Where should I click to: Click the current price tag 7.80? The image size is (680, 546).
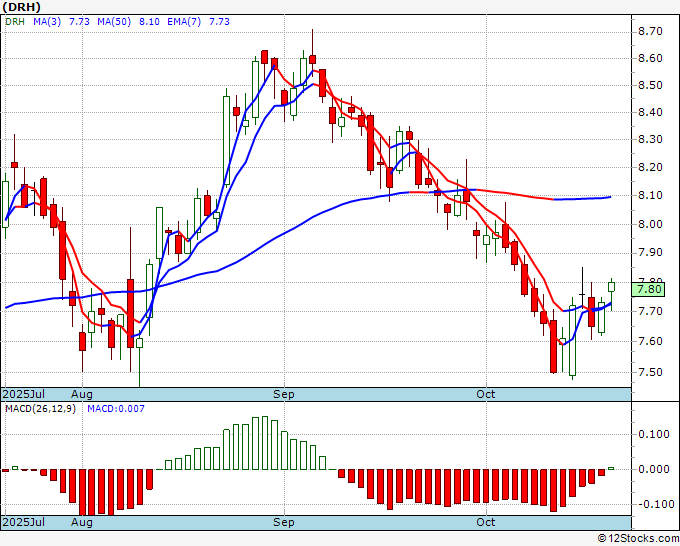tap(649, 289)
